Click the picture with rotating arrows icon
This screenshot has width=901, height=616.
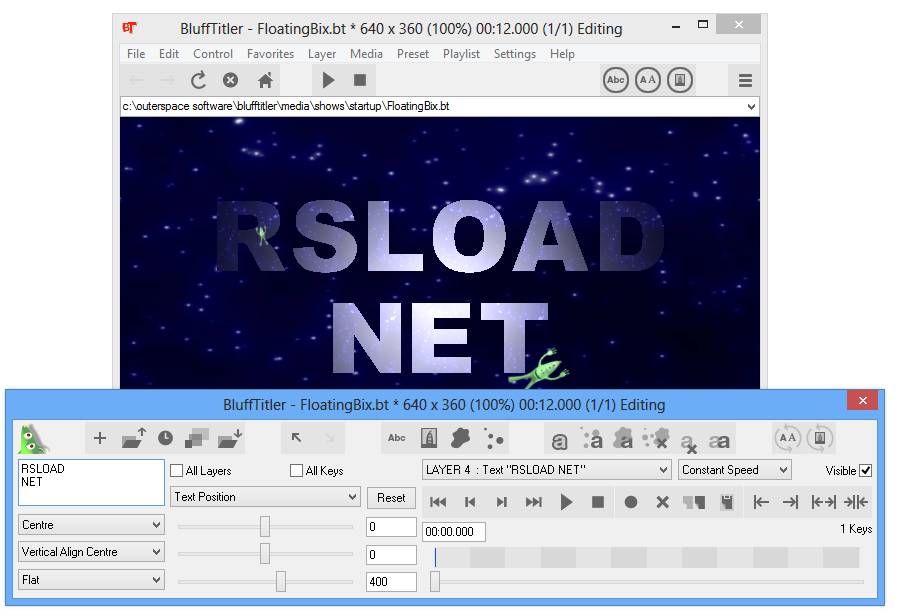click(x=820, y=438)
